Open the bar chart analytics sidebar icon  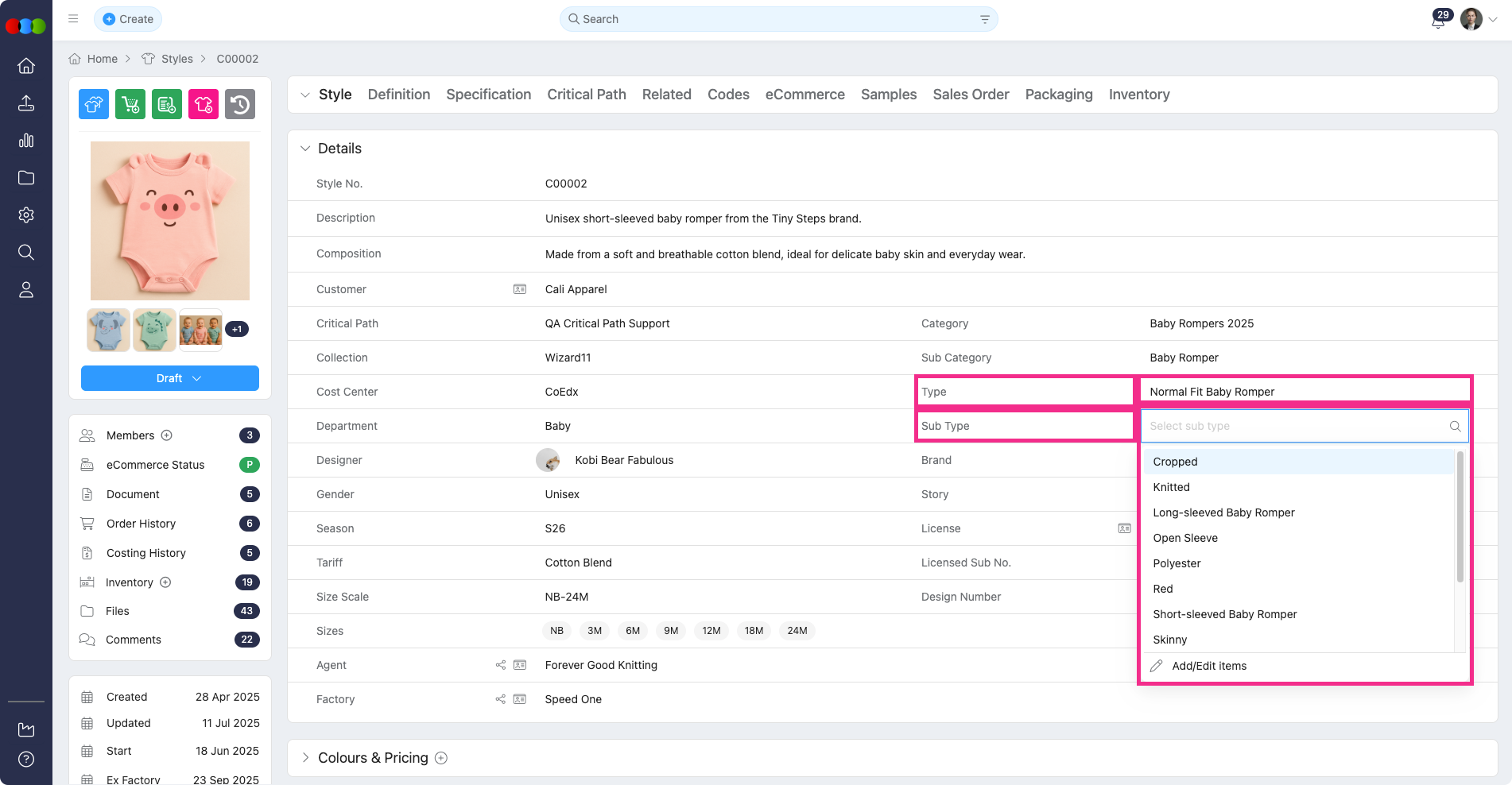26,141
